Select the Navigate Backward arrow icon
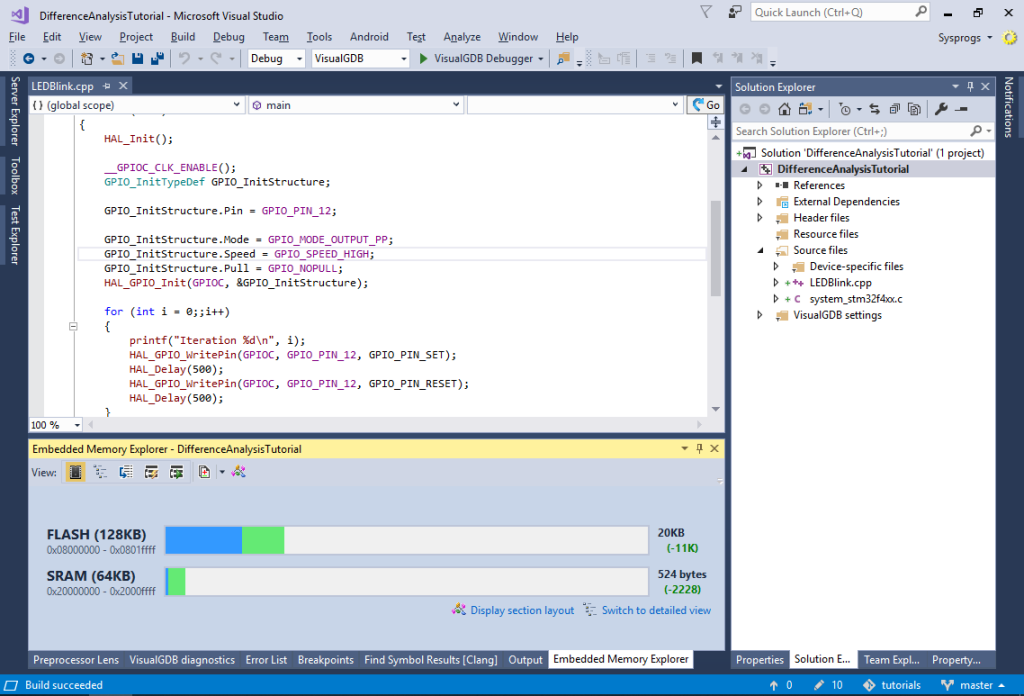This screenshot has width=1024, height=696. coord(29,59)
